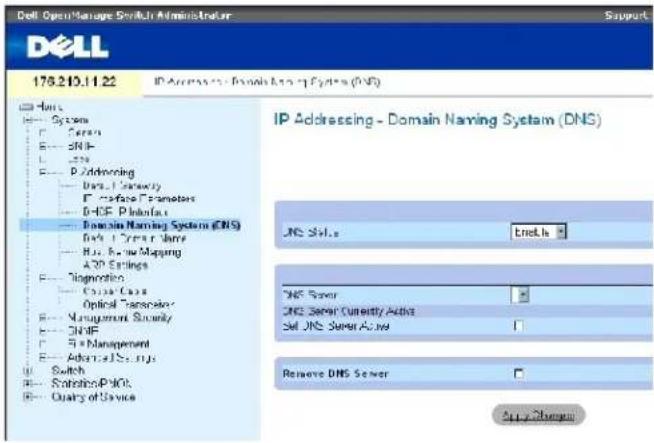The image size is (654, 443).
Task: Select Domain Naming System (DNS) item
Action: coord(161,225)
